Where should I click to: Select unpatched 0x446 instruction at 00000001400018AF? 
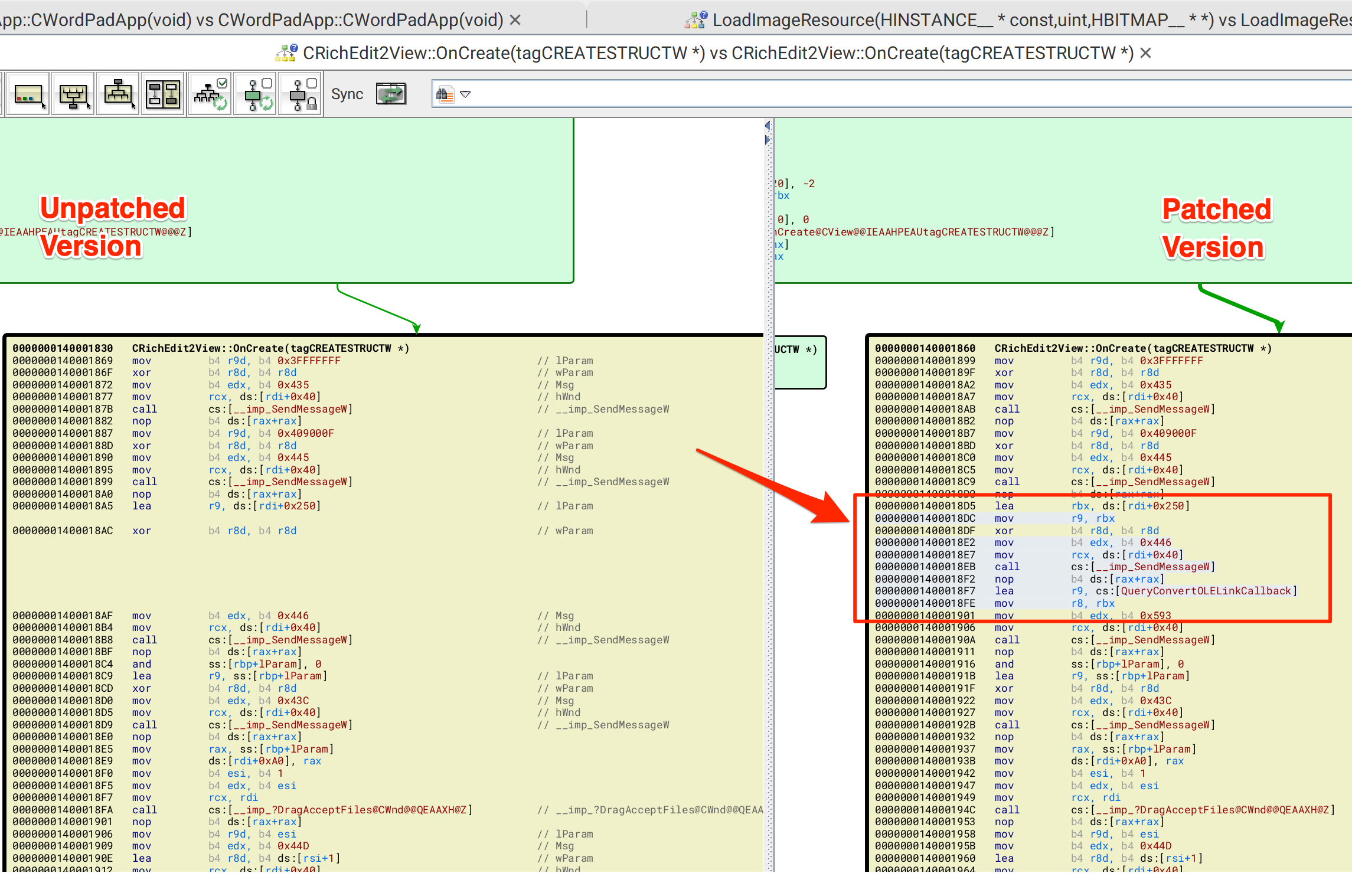click(161, 616)
